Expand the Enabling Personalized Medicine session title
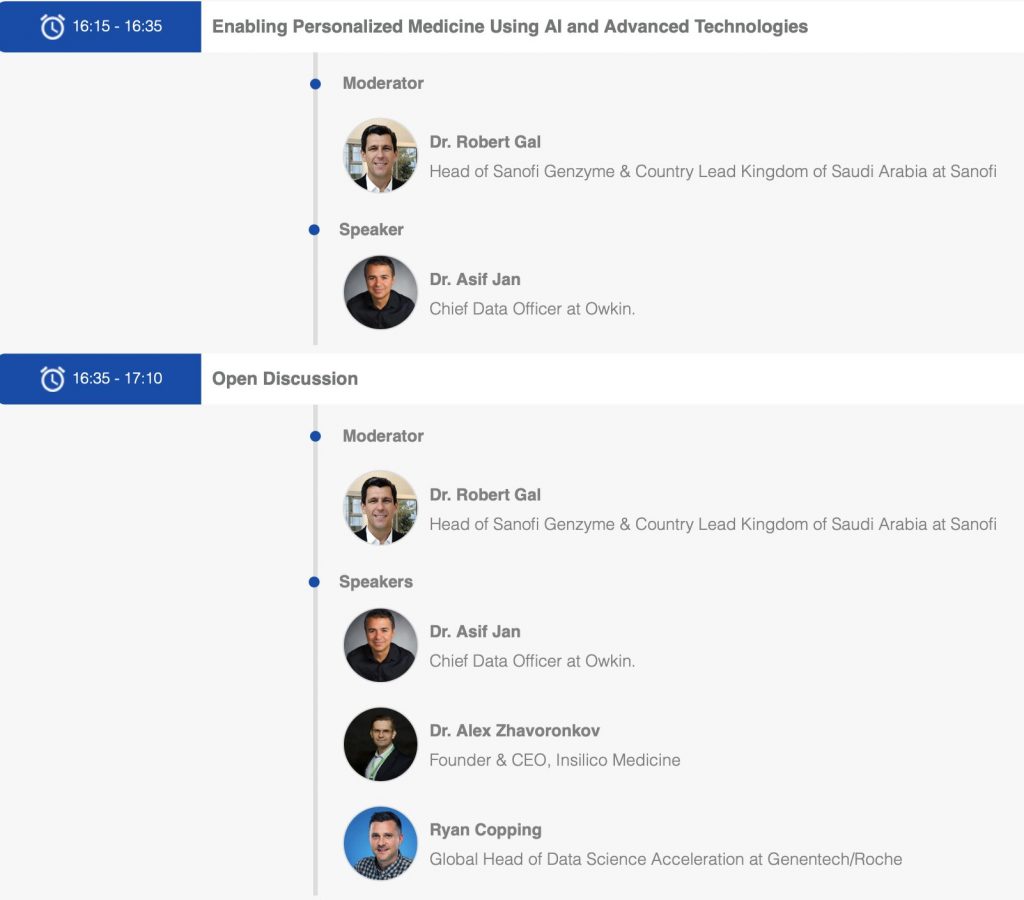The height and width of the screenshot is (900, 1024). pyautogui.click(x=510, y=27)
